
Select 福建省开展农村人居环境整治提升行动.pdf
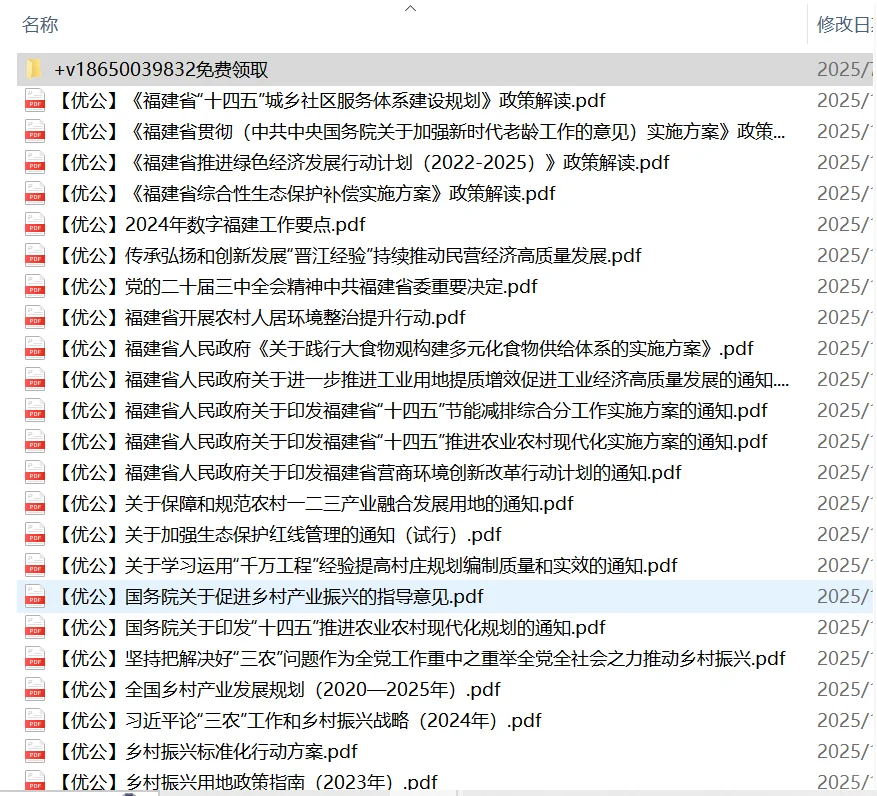click(262, 318)
